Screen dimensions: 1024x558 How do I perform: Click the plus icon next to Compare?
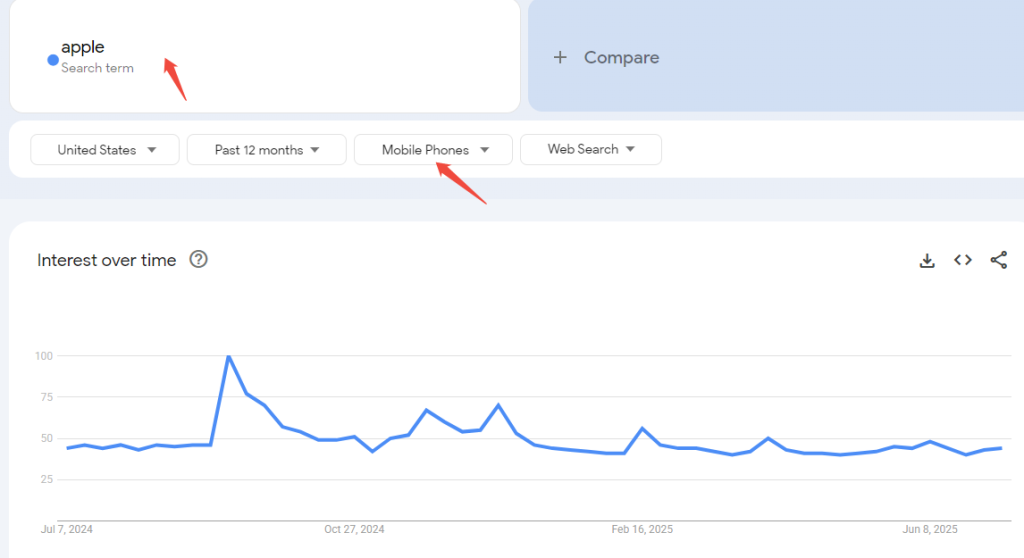tap(560, 57)
